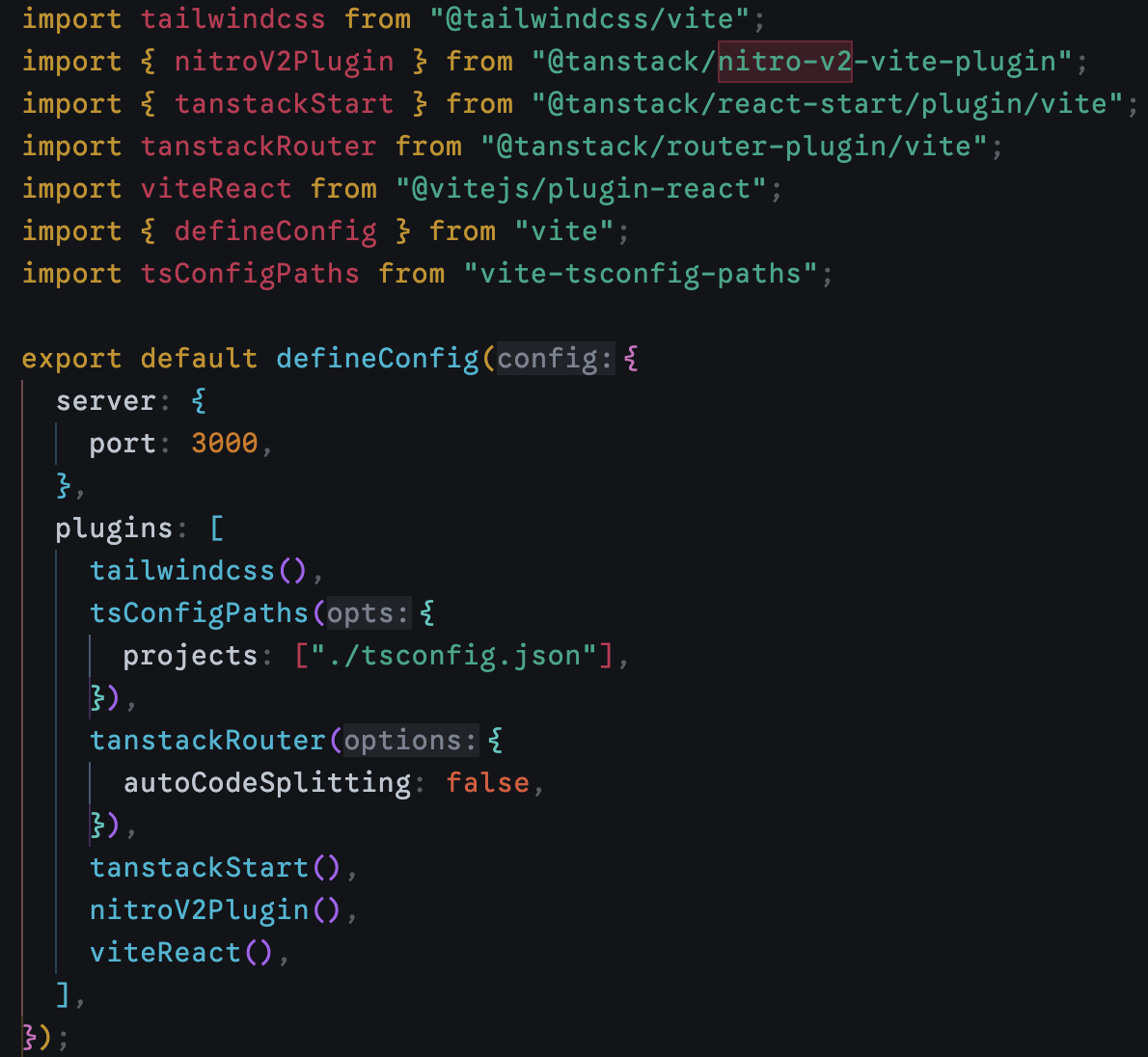Click the "./tsconfig.json" string
Image resolution: width=1148 pixels, height=1057 pixels.
[454, 656]
